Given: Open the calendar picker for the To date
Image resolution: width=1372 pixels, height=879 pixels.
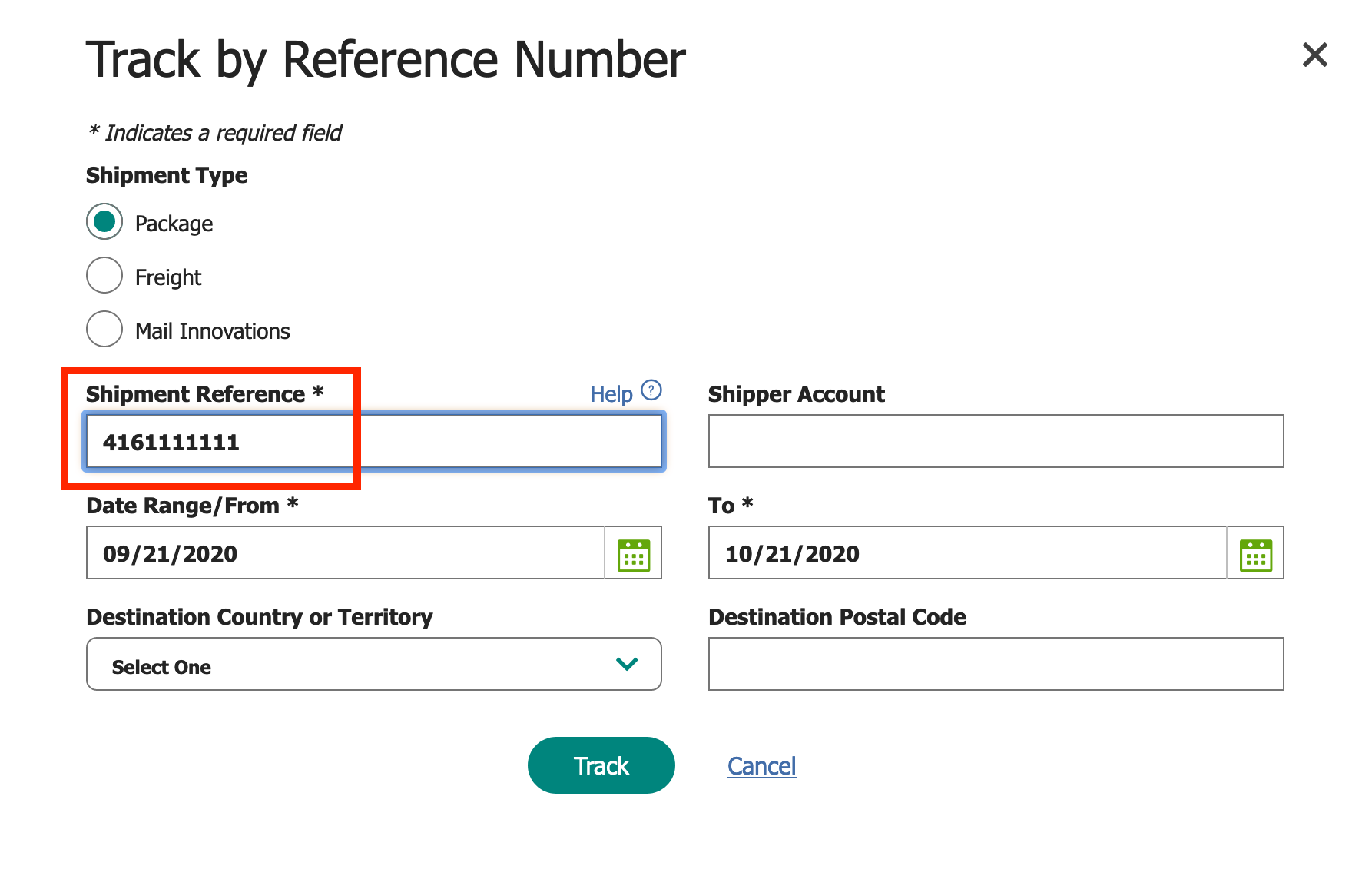Looking at the screenshot, I should [1256, 554].
